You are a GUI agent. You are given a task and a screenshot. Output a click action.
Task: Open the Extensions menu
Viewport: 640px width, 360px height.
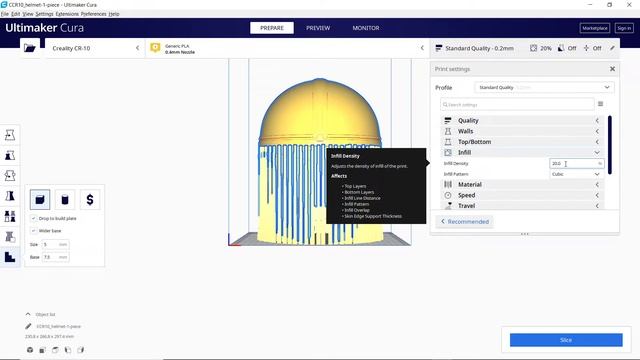[x=67, y=14]
